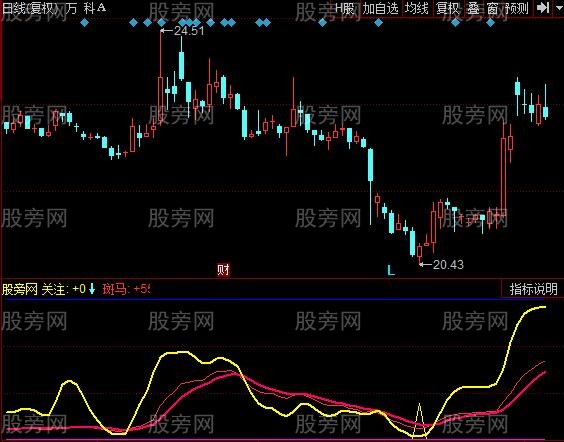This screenshot has height=442, width=564.
Task: Click the 20.43 low price label
Action: (x=448, y=265)
